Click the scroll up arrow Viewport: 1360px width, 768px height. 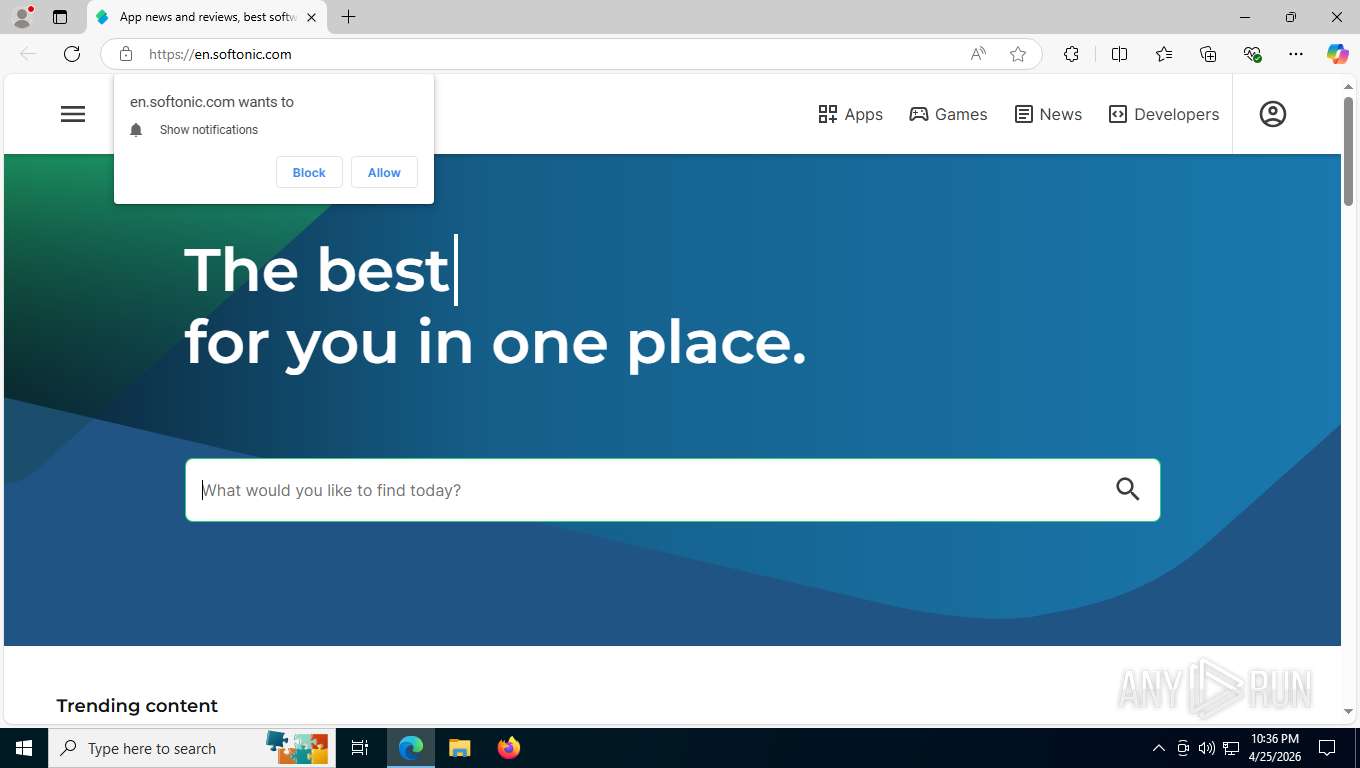click(x=1348, y=87)
